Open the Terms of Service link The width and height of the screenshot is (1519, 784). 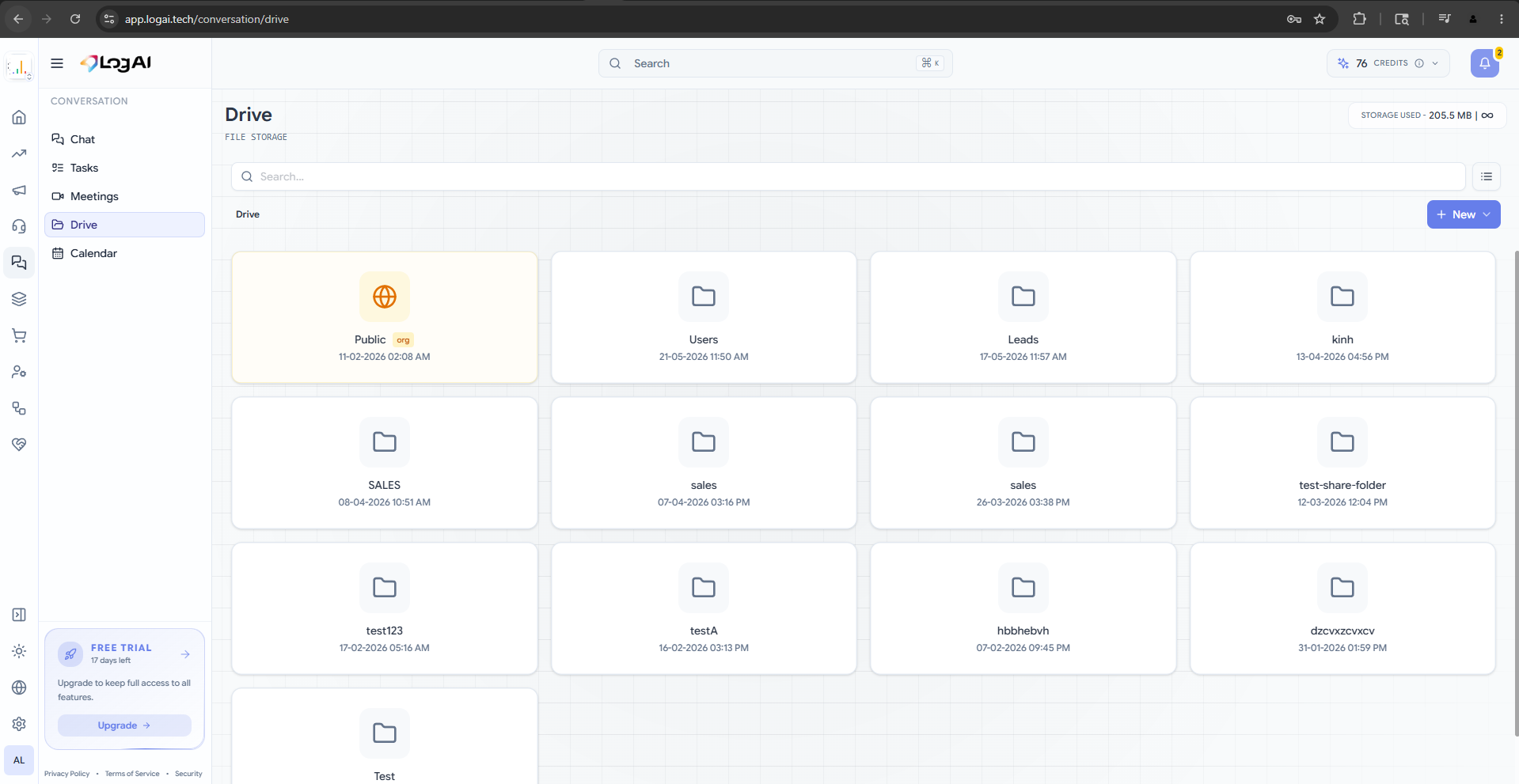click(132, 774)
